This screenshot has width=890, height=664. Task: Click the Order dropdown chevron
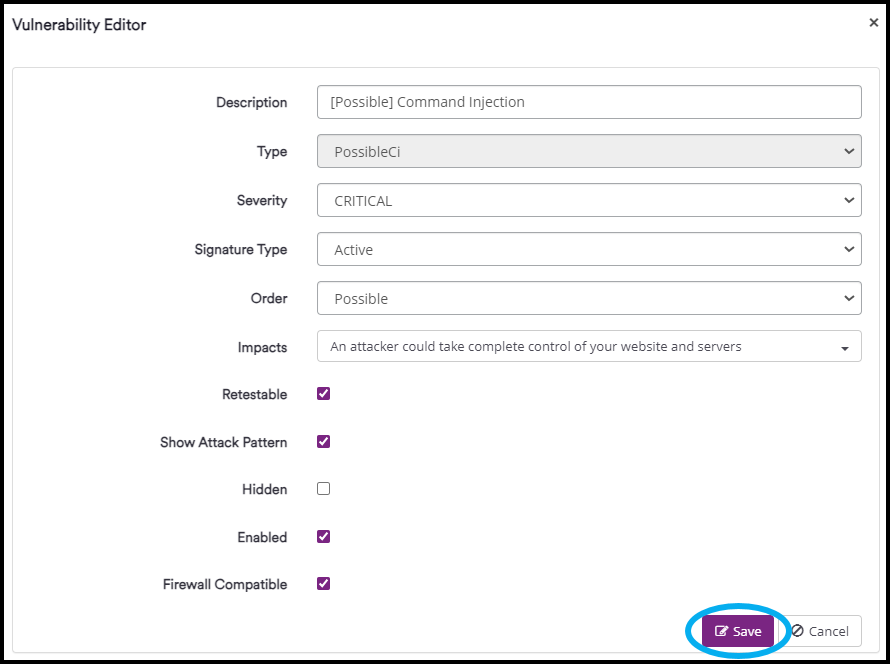848,298
